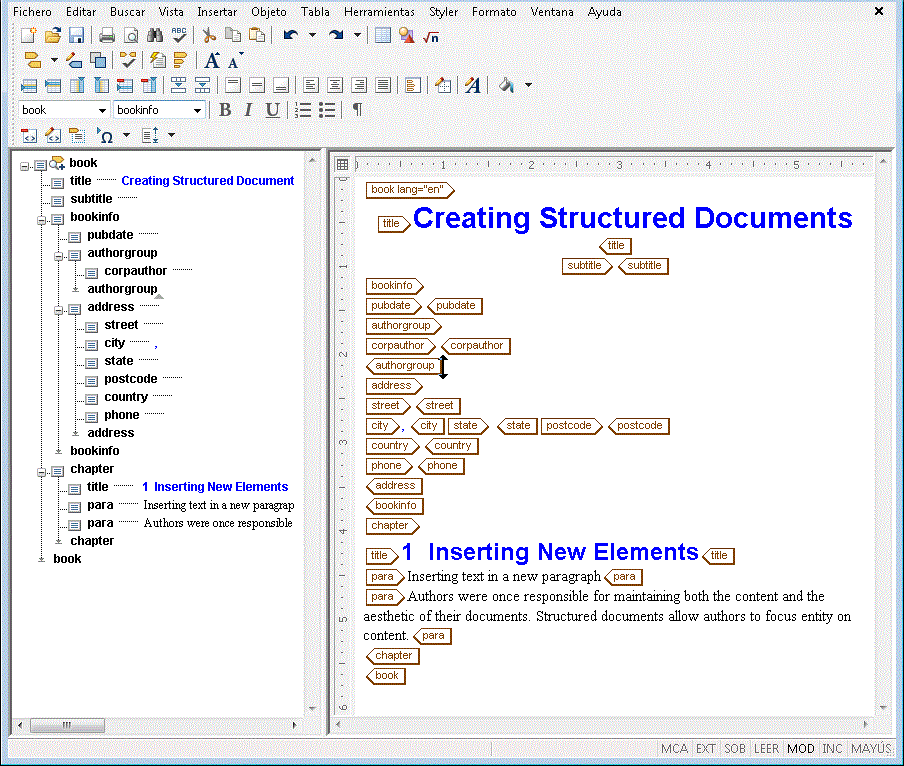
Task: Redo the action with the redo arrow
Action: 336,36
